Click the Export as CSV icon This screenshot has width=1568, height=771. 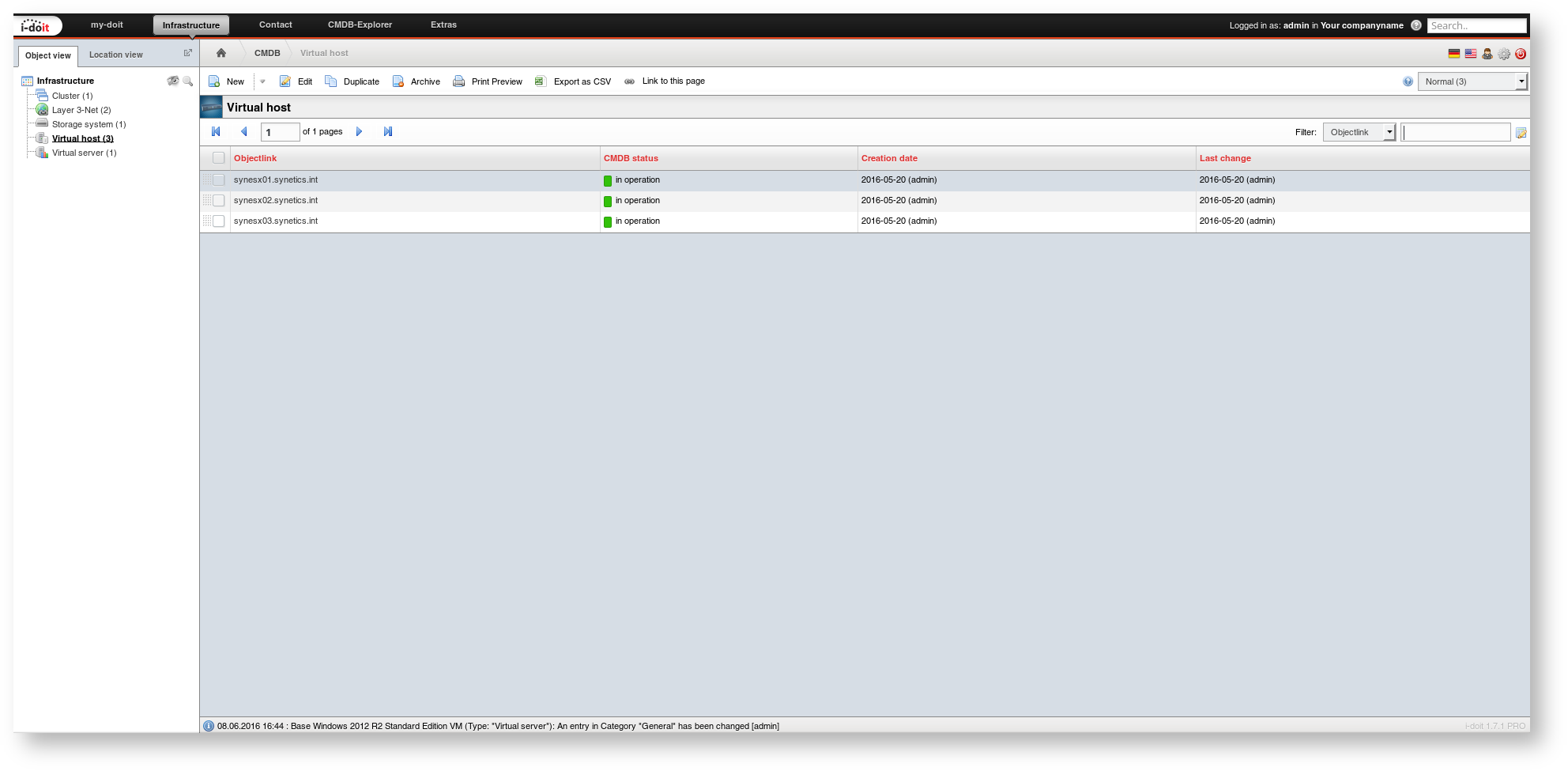click(x=541, y=81)
